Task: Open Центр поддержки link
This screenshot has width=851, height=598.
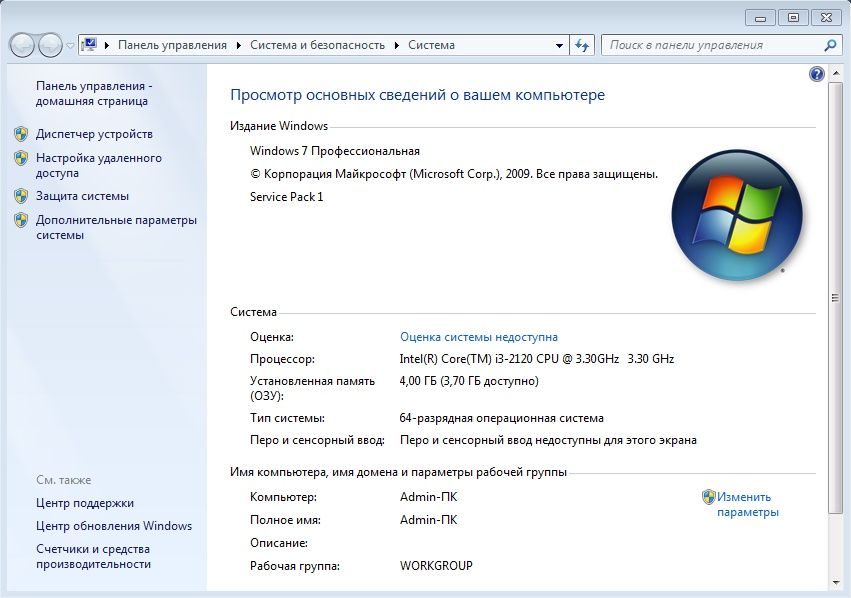Action: click(x=85, y=503)
